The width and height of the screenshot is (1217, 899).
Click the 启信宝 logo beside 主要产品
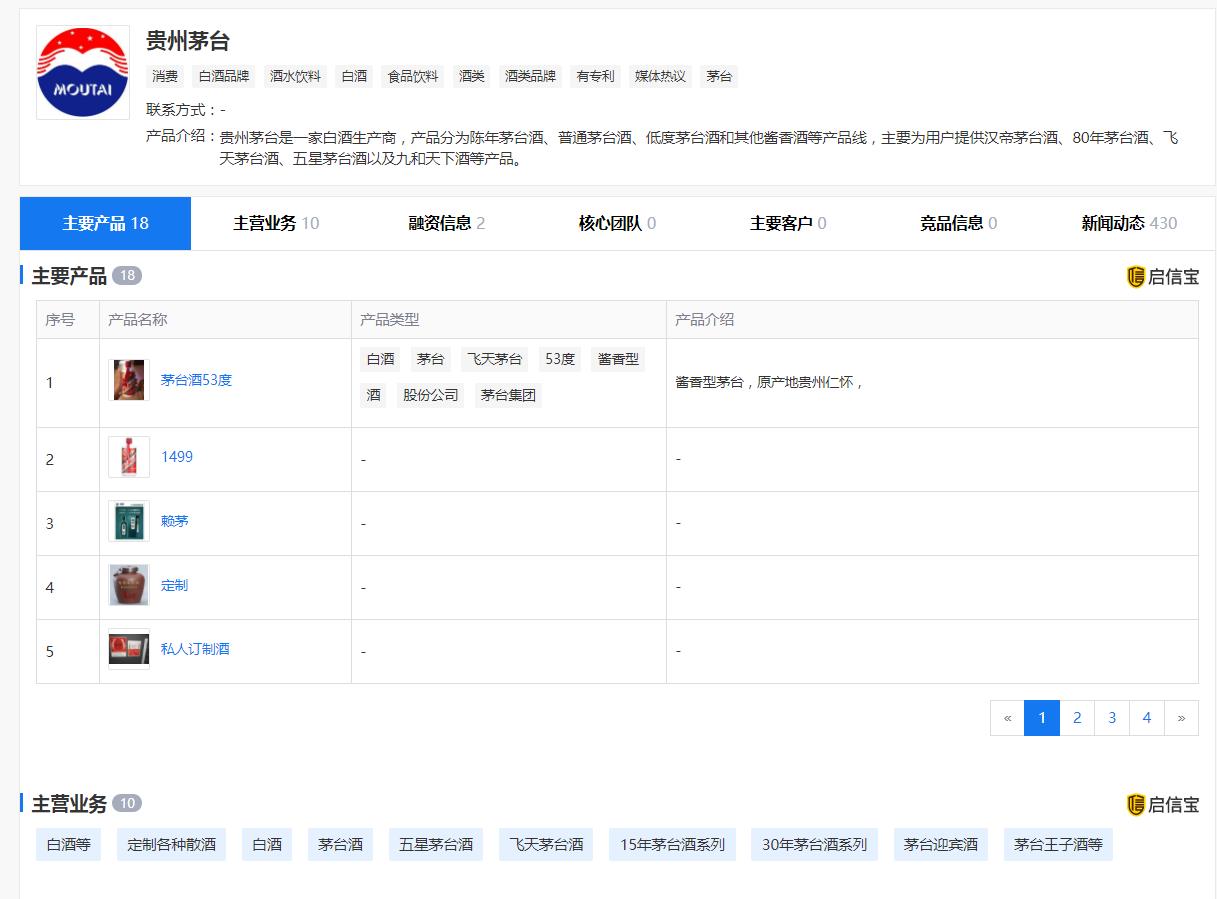click(x=1162, y=277)
